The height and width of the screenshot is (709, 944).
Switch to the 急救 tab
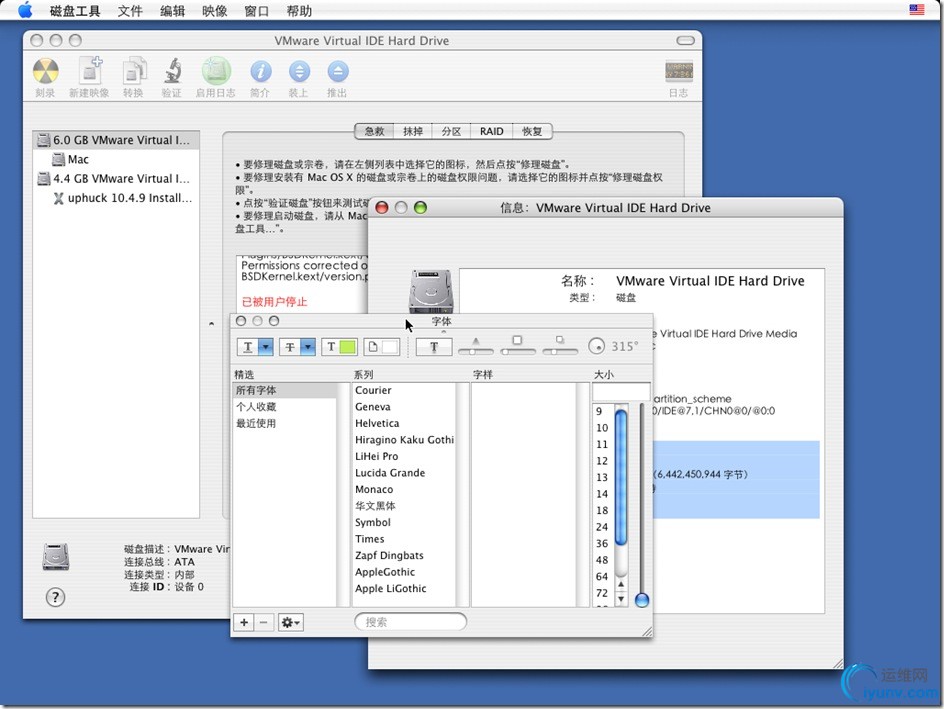tap(374, 131)
